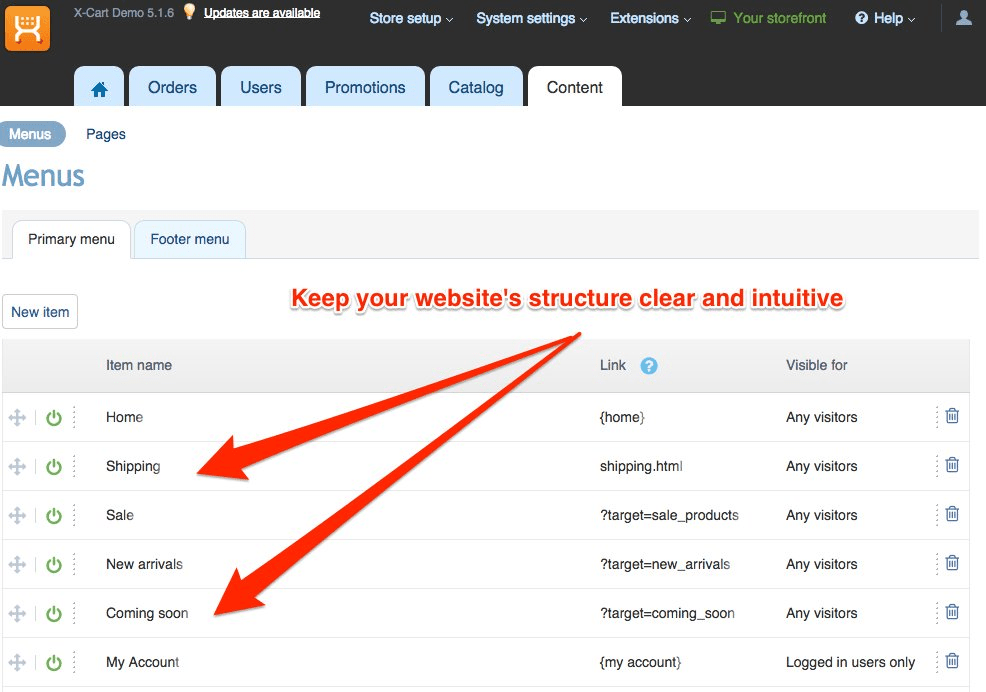Disable the Sale menu item power toggle
The width and height of the screenshot is (986, 692).
tap(53, 515)
